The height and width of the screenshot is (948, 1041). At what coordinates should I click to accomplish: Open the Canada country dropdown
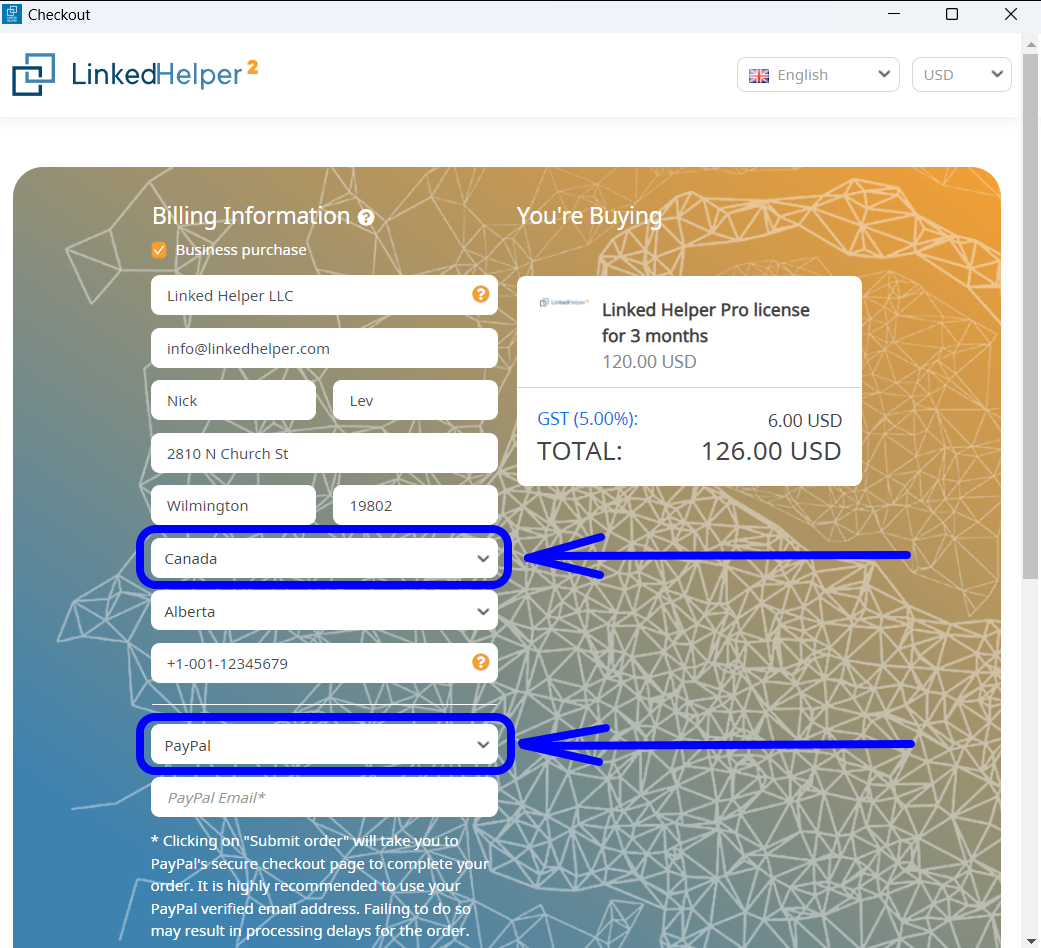click(x=324, y=558)
